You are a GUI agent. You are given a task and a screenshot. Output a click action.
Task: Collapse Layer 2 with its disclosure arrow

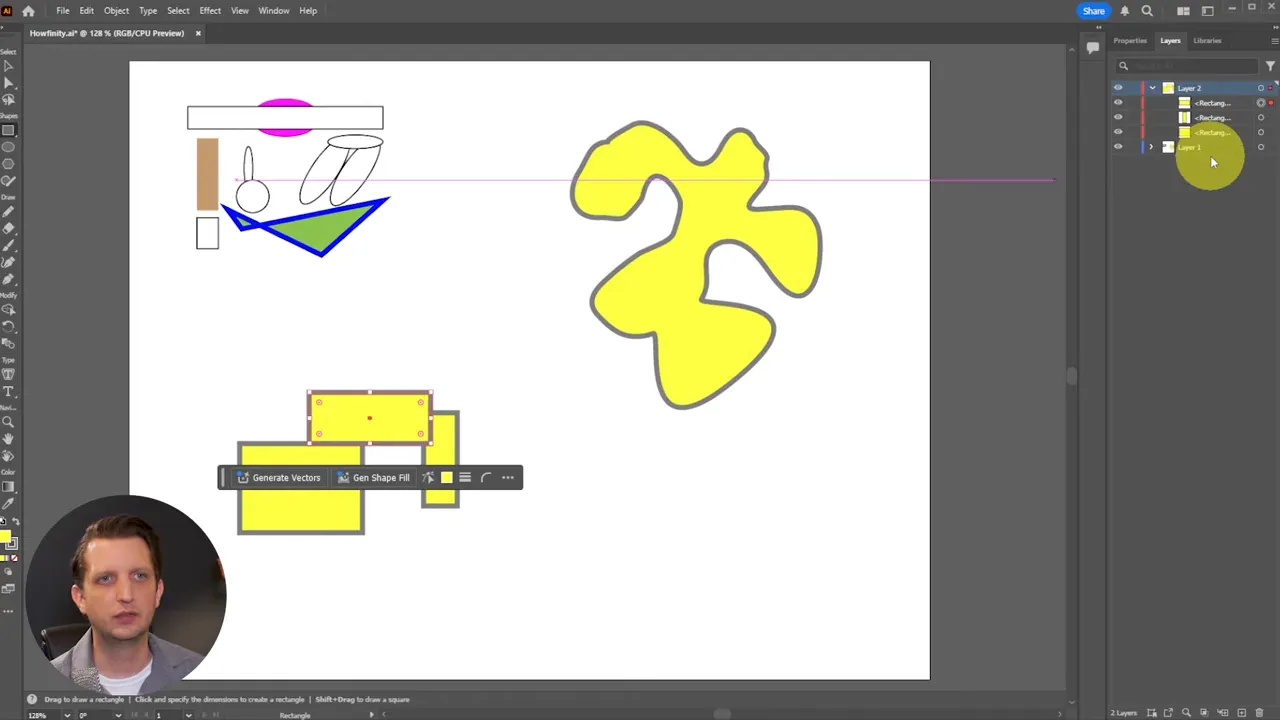[1152, 87]
